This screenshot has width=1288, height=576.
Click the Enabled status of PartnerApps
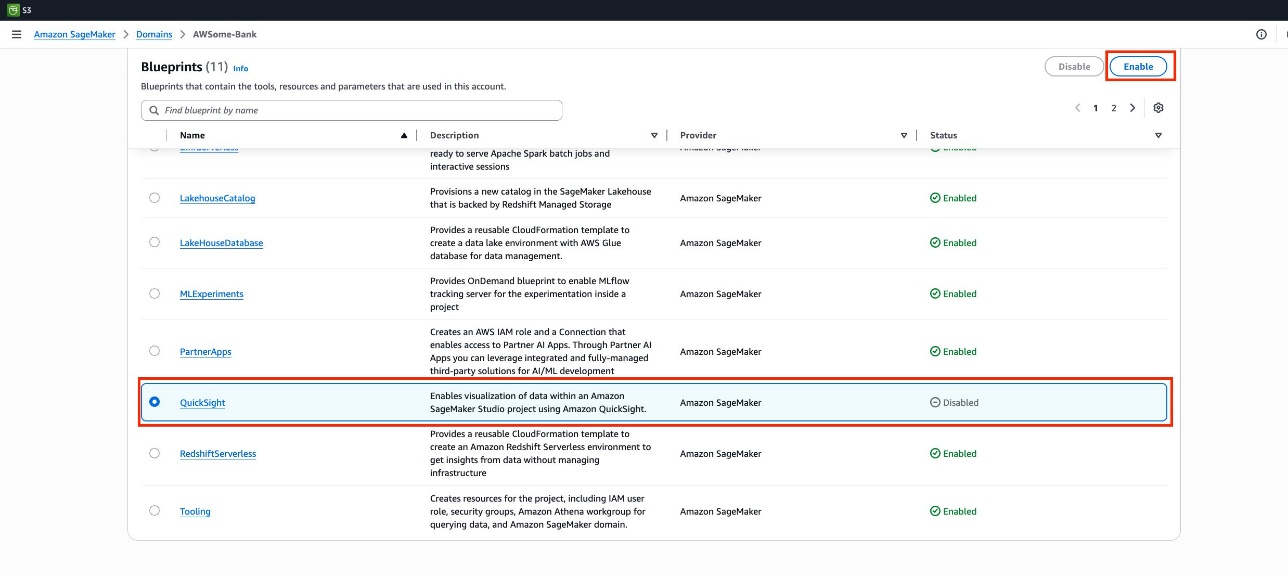pyautogui.click(x=953, y=352)
